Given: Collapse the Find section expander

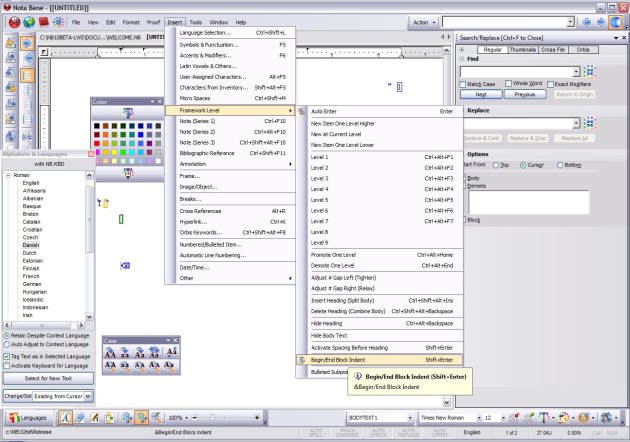Looking at the screenshot, I should tap(462, 59).
